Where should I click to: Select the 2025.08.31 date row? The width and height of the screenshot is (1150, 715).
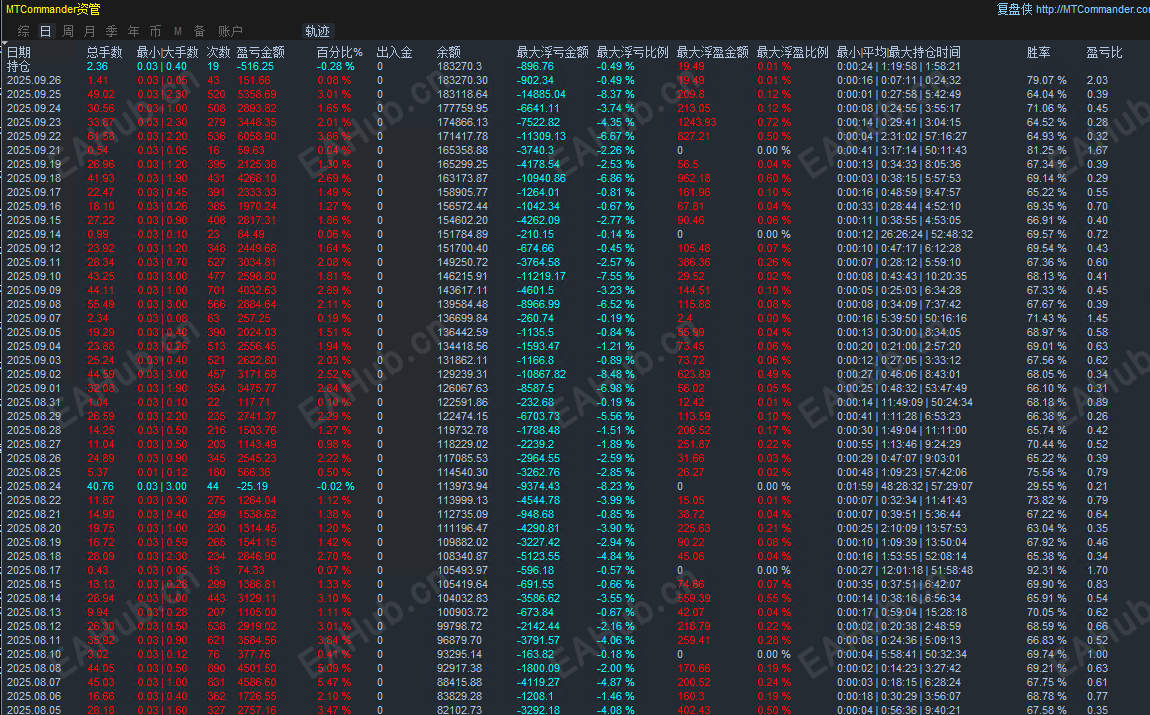coord(575,402)
